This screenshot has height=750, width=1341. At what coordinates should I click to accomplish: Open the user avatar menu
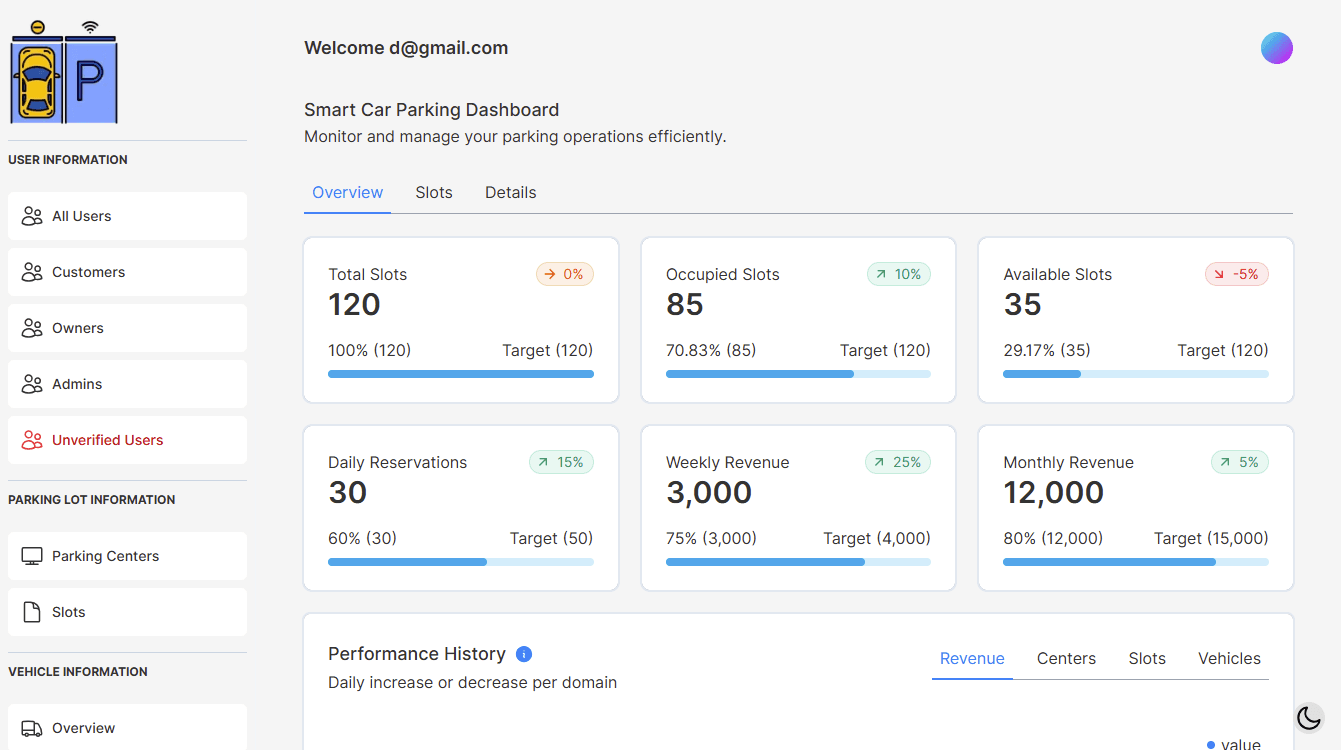pyautogui.click(x=1277, y=47)
